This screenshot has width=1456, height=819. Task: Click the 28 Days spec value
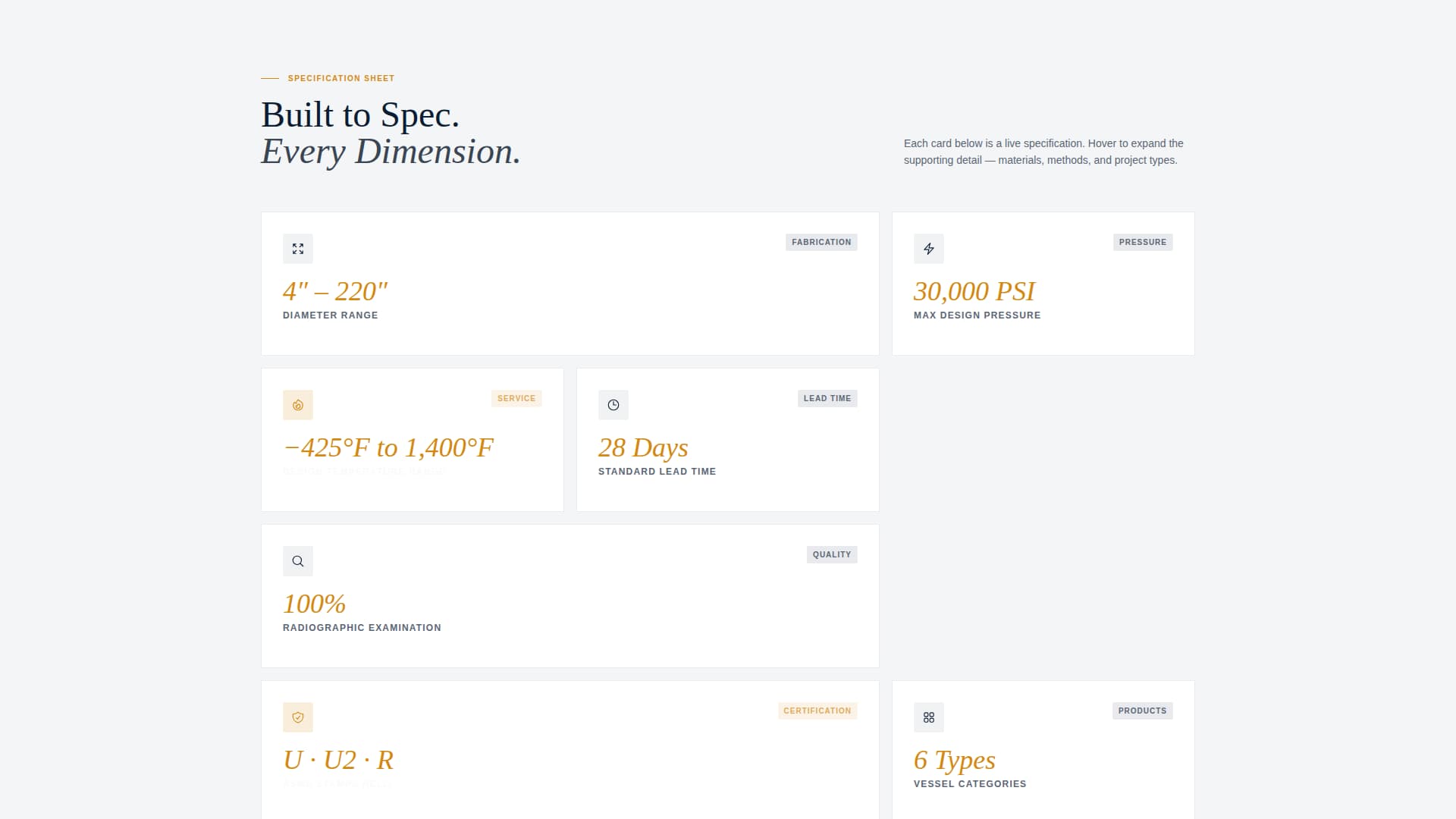[x=642, y=447]
